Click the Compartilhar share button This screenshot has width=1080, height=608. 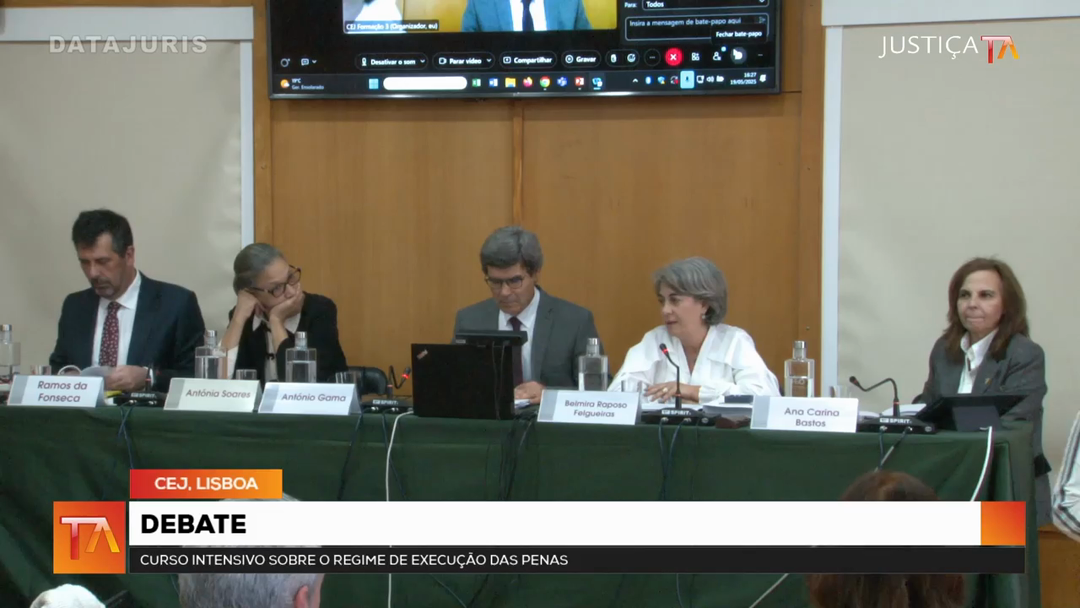point(527,60)
